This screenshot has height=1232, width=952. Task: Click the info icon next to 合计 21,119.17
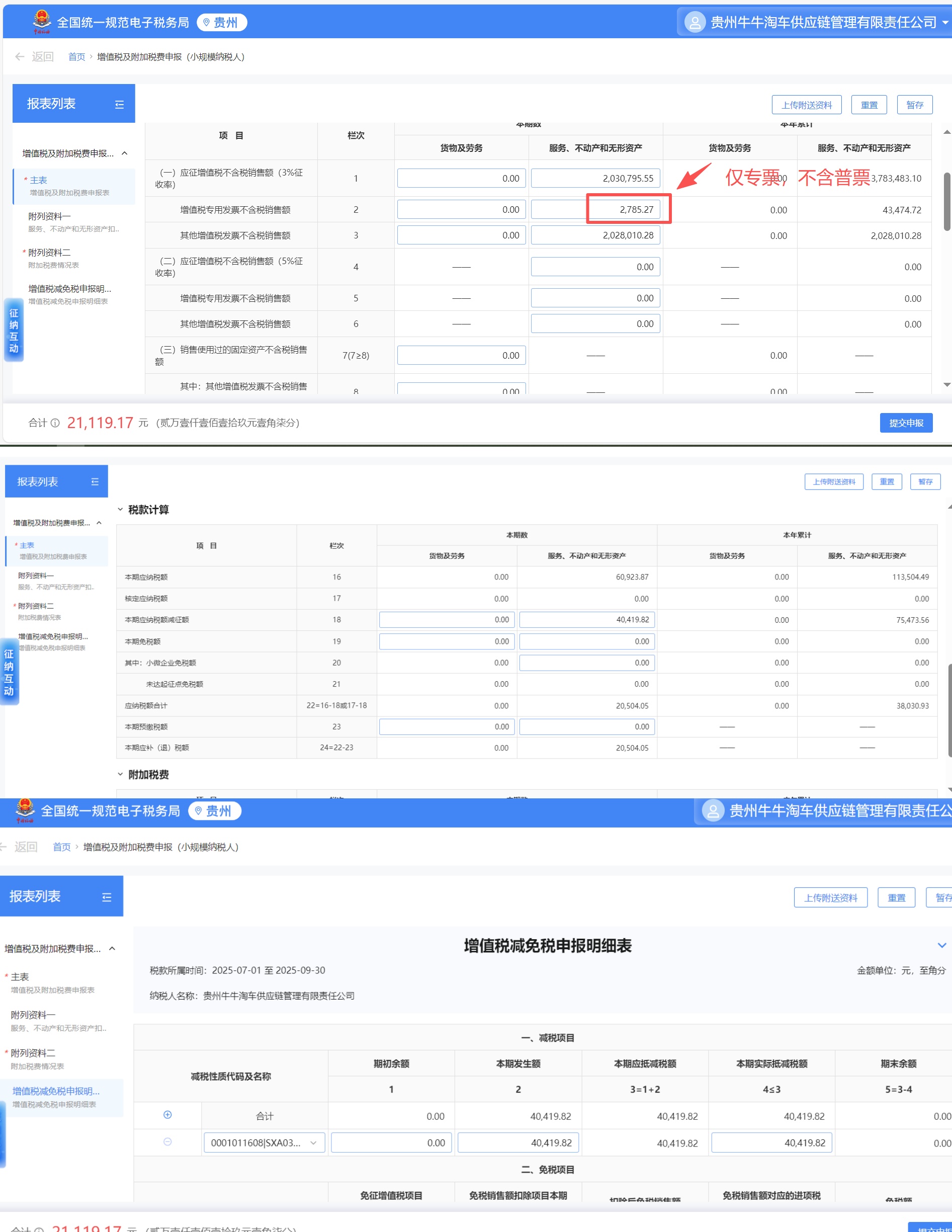(55, 423)
